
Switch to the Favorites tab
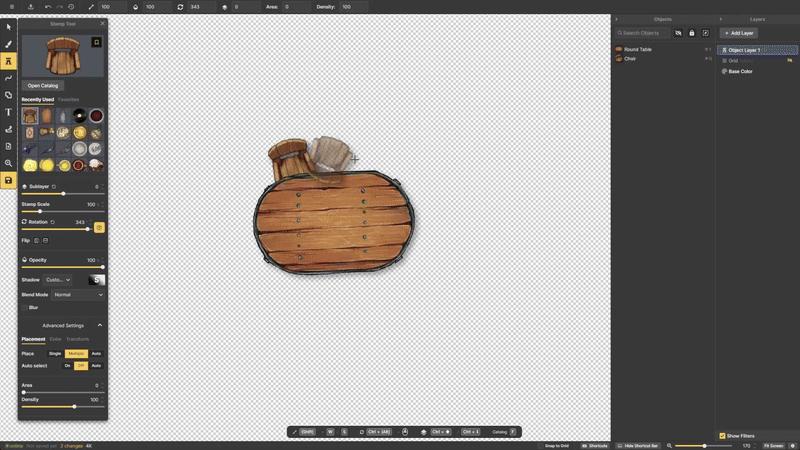tap(68, 100)
